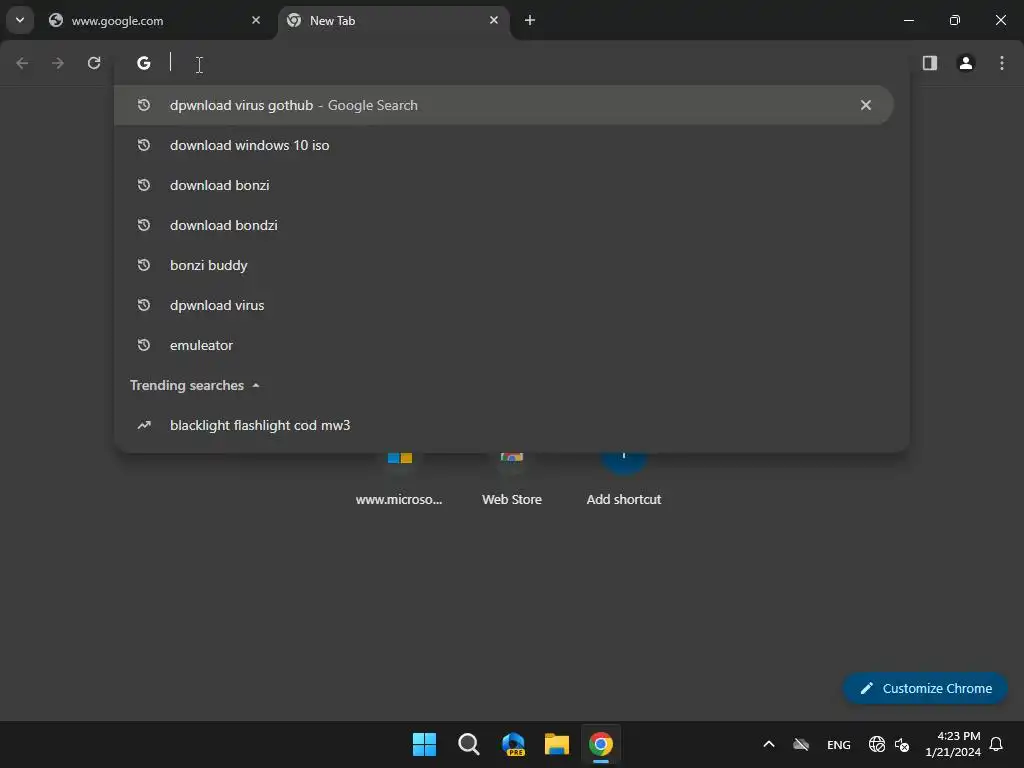Click trending arrow icon beside blacklight flashlight
This screenshot has height=768, width=1024.
pos(144,425)
